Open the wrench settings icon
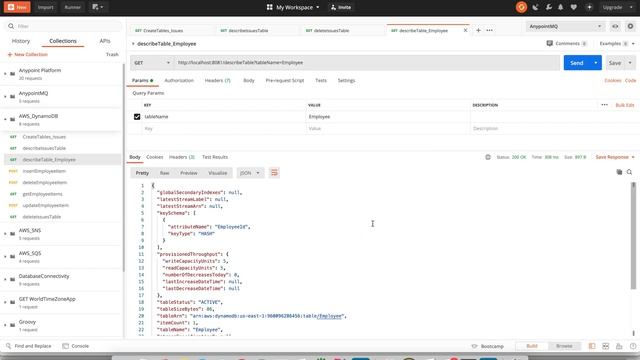The height and width of the screenshot is (360, 640). [549, 7]
